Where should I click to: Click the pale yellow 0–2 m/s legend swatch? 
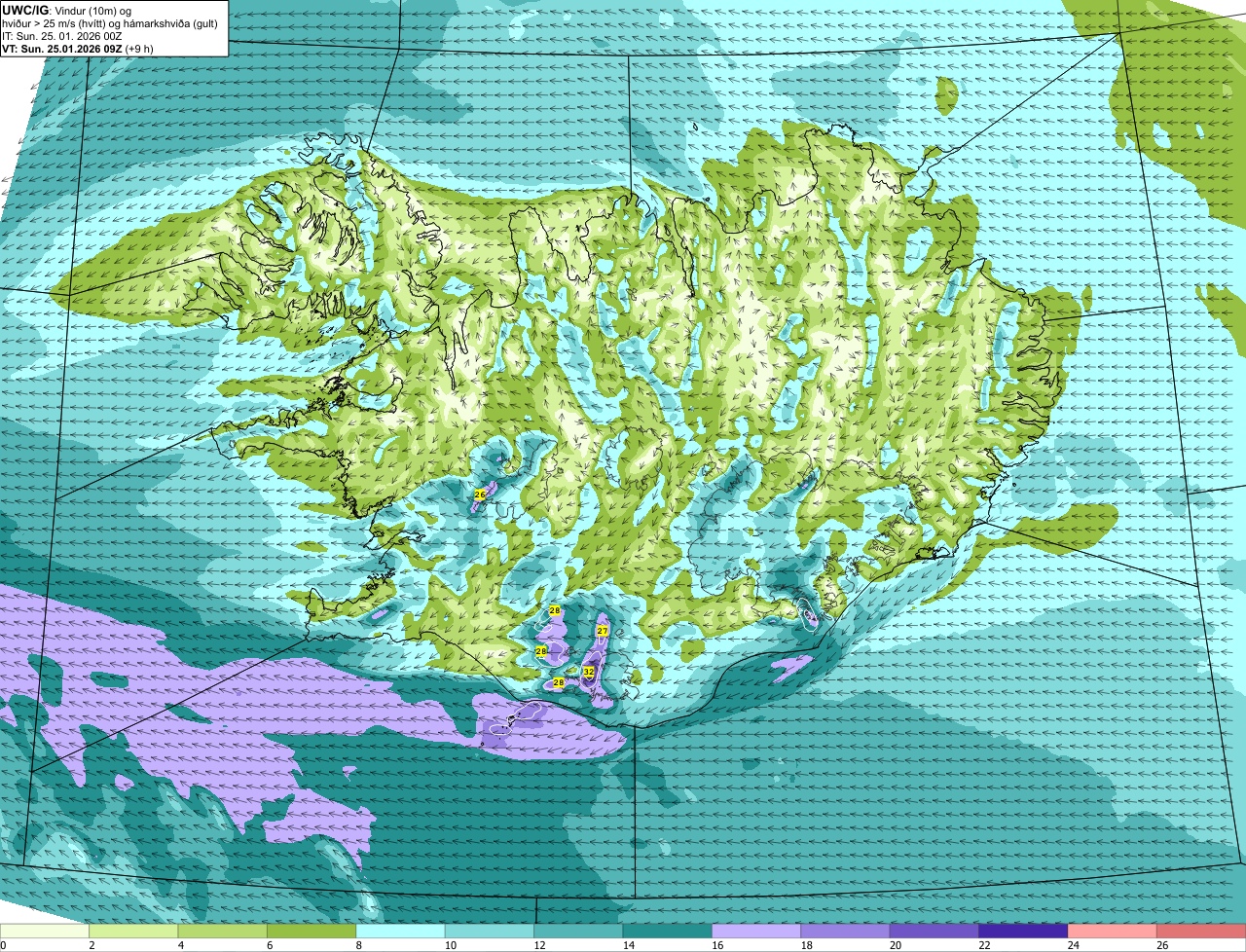(45, 931)
